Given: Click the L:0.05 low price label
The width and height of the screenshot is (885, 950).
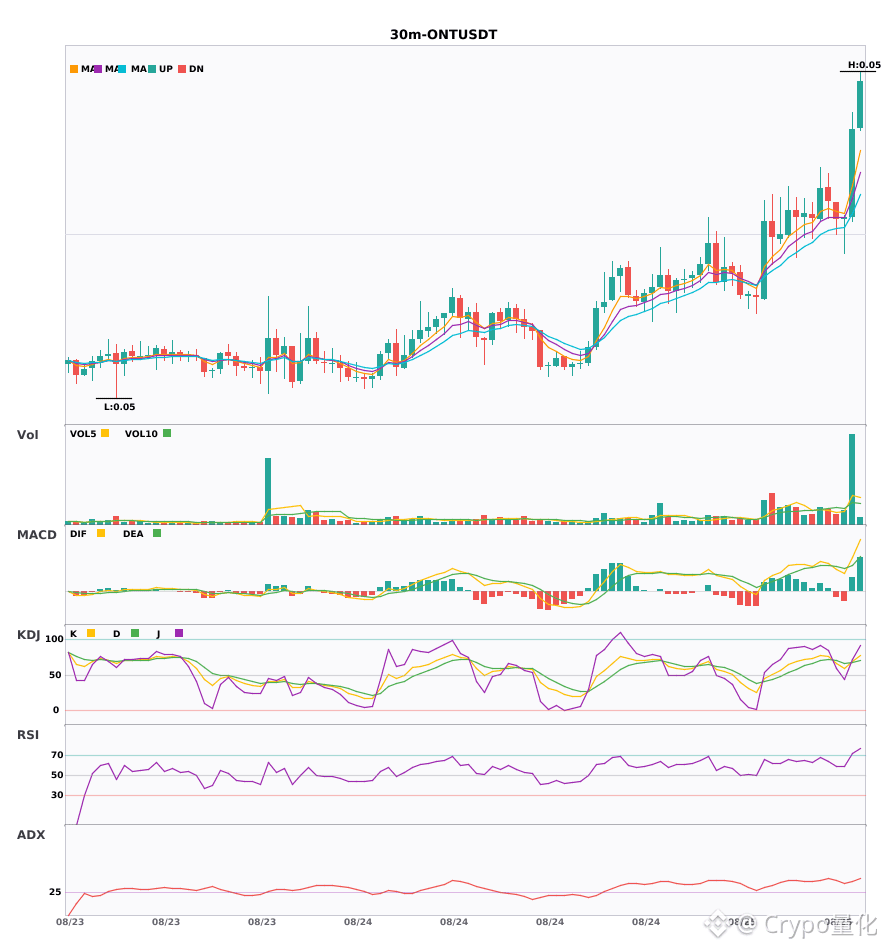Looking at the screenshot, I should (x=119, y=407).
